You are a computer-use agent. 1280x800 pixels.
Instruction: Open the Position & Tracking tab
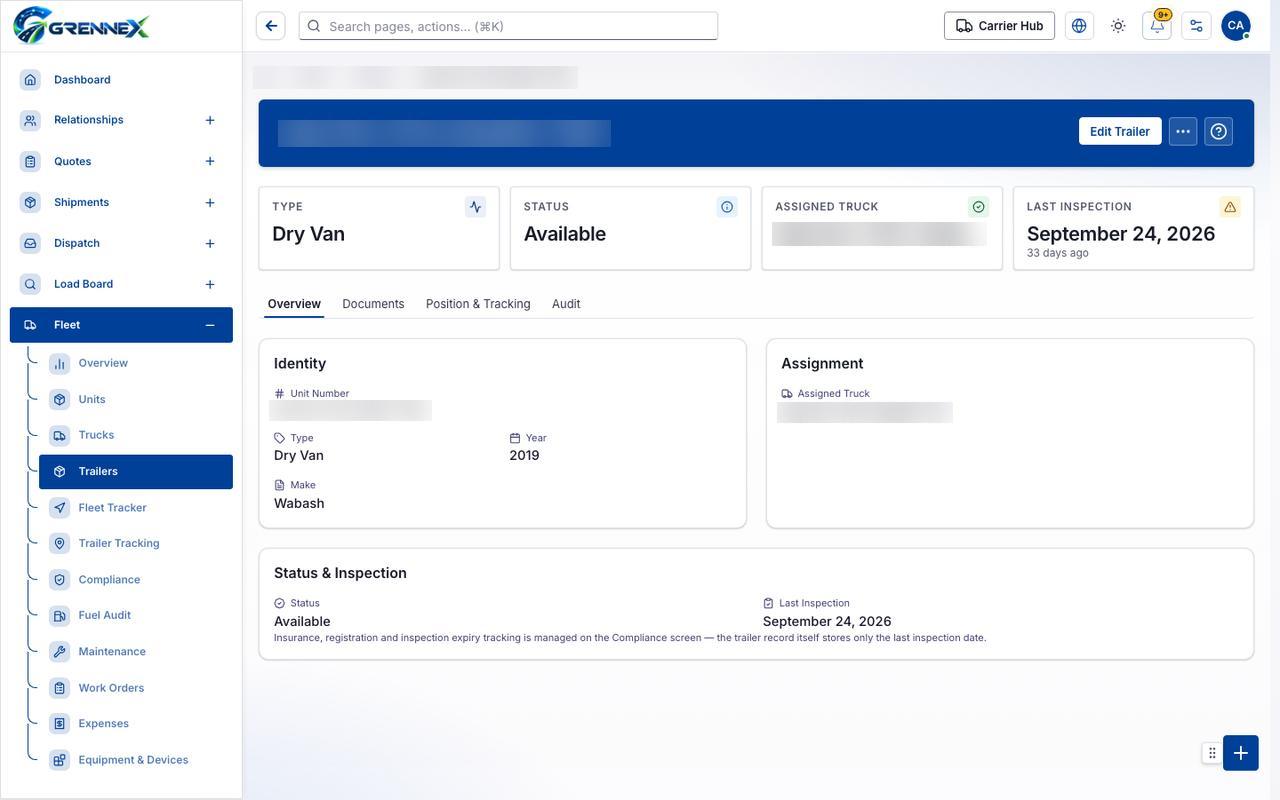pos(478,304)
